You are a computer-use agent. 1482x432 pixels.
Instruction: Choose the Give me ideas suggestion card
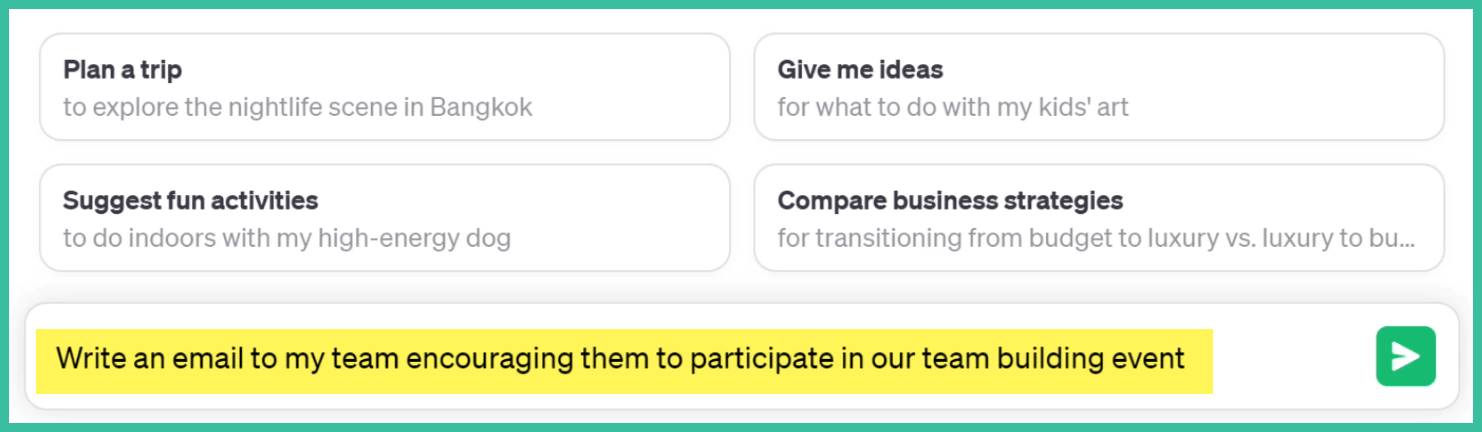click(1098, 87)
